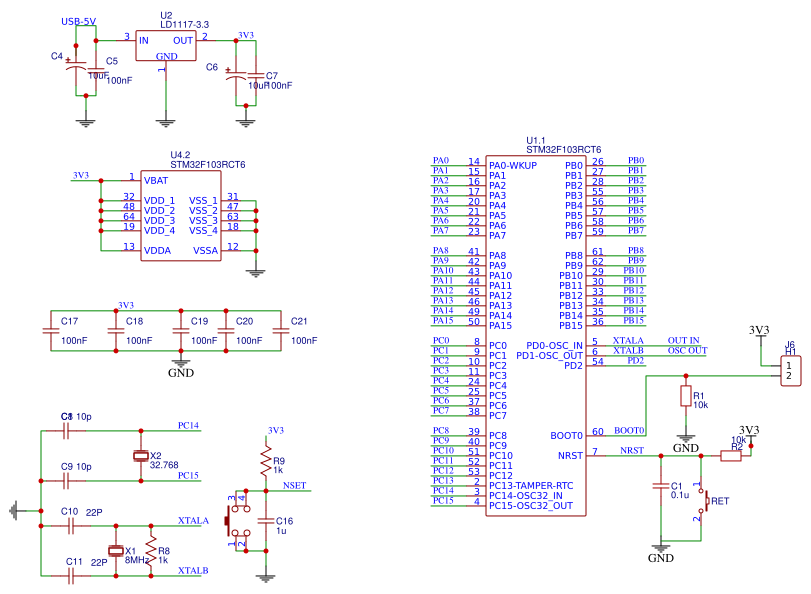The height and width of the screenshot is (594, 811).
Task: Select the NSET net label
Action: pos(295,486)
